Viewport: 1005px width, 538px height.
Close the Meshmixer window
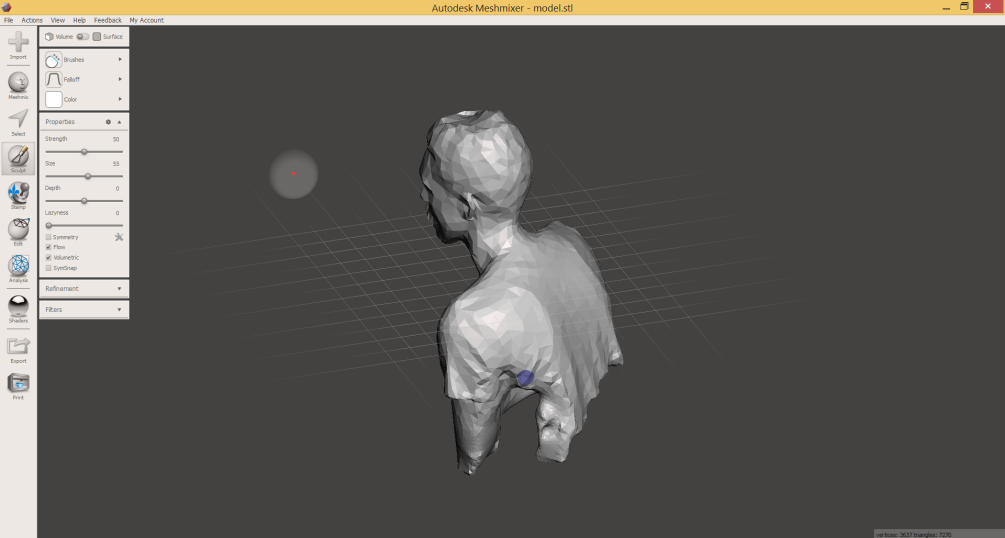coord(988,6)
